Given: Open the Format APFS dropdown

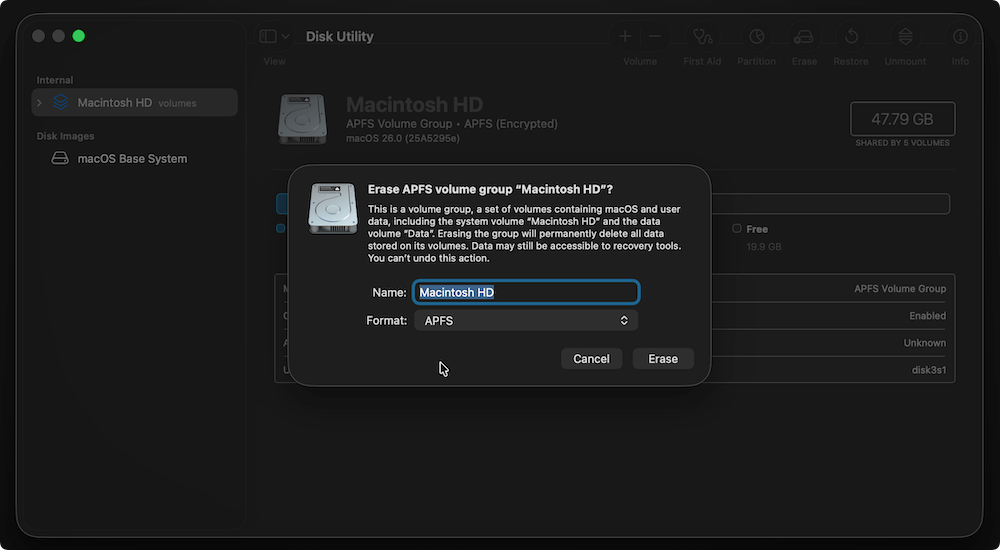Looking at the screenshot, I should pos(526,320).
